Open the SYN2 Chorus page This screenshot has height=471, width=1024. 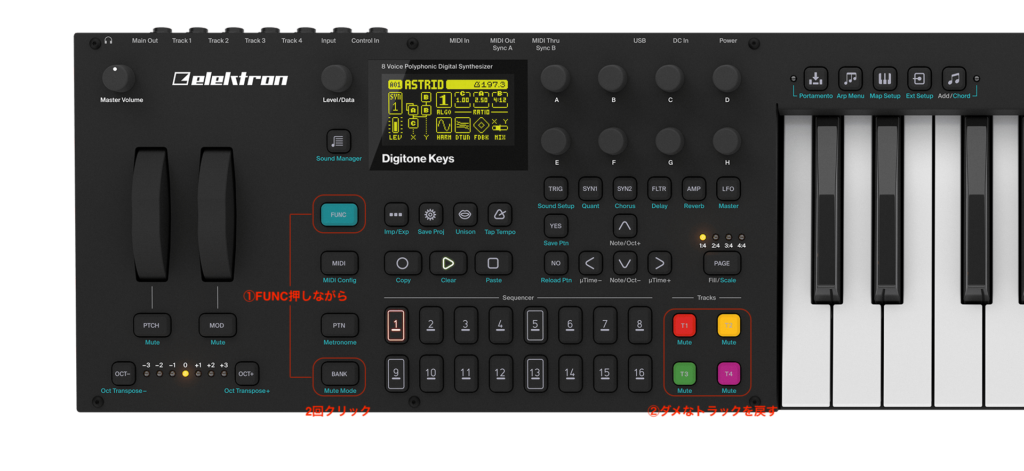pos(624,189)
